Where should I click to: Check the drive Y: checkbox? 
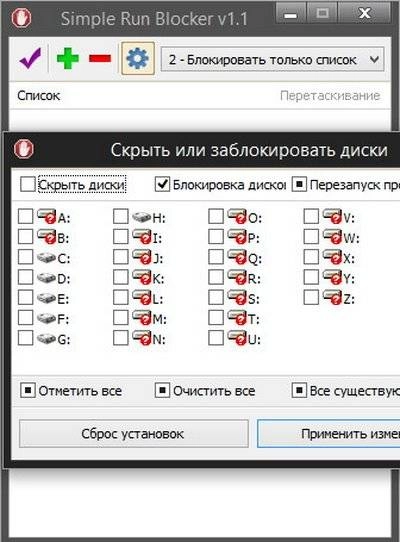(x=311, y=277)
